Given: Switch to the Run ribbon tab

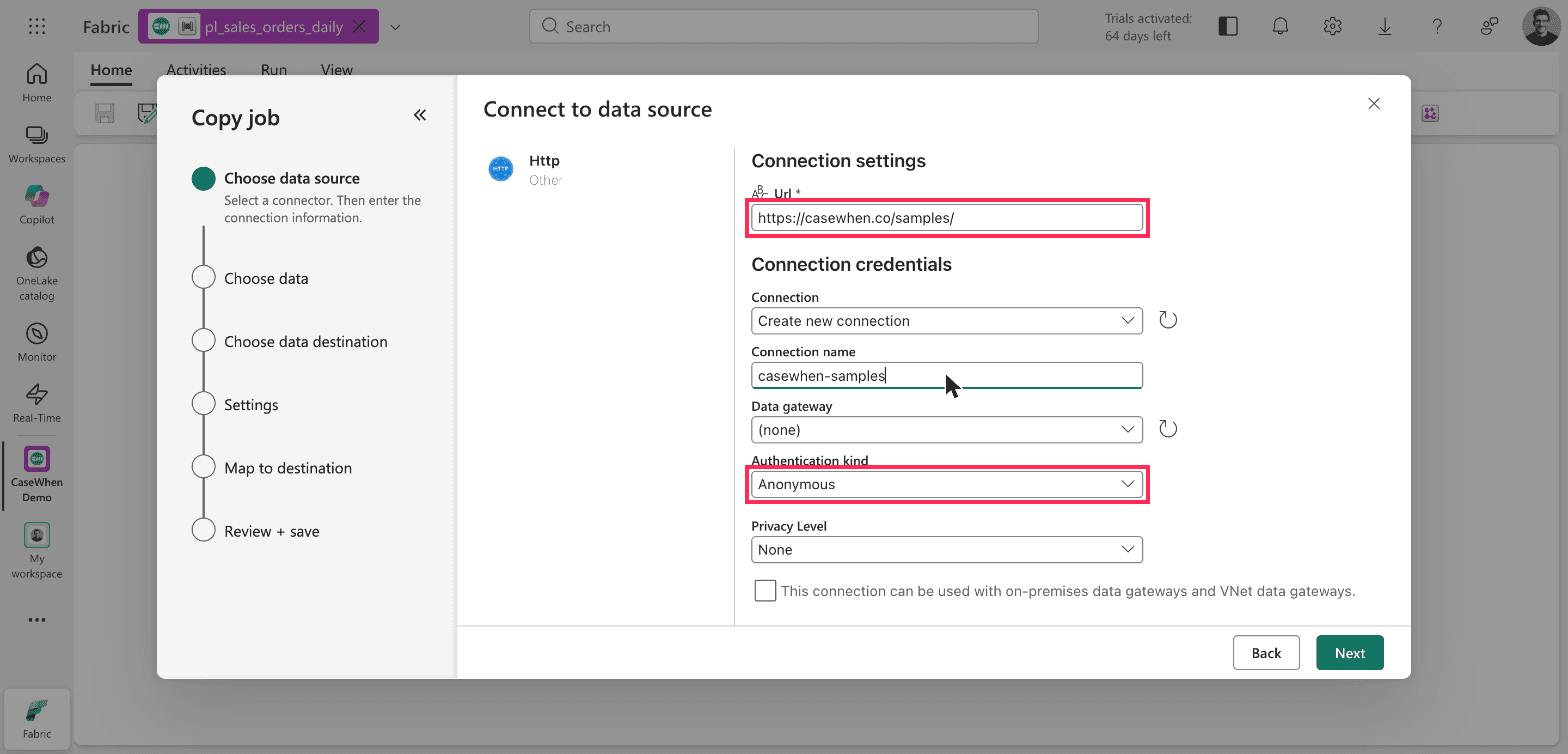Looking at the screenshot, I should [274, 70].
